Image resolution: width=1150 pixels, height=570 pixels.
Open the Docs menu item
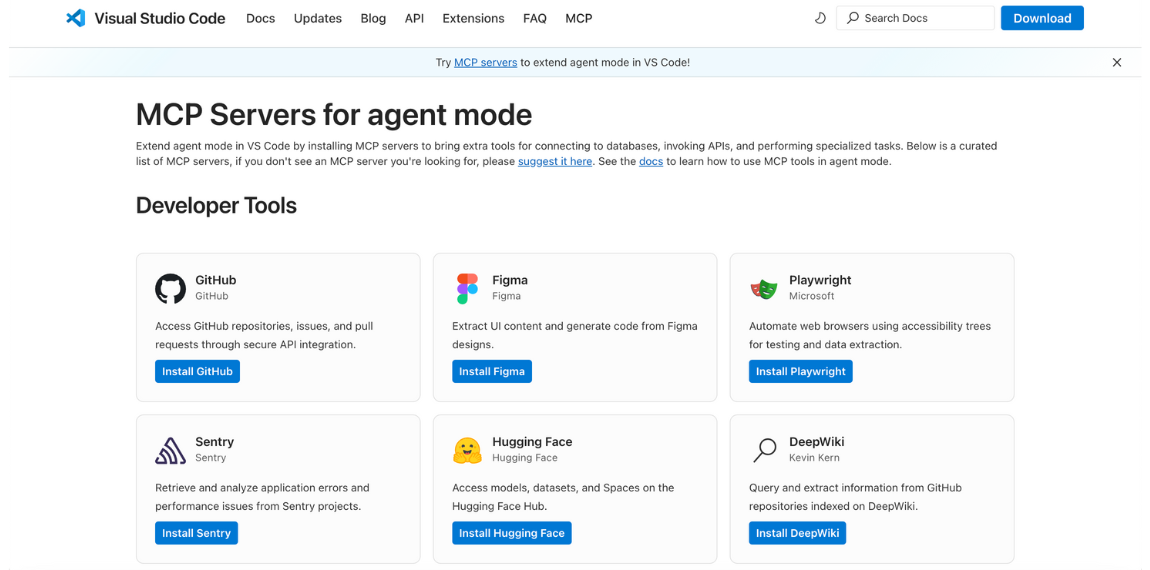[260, 18]
